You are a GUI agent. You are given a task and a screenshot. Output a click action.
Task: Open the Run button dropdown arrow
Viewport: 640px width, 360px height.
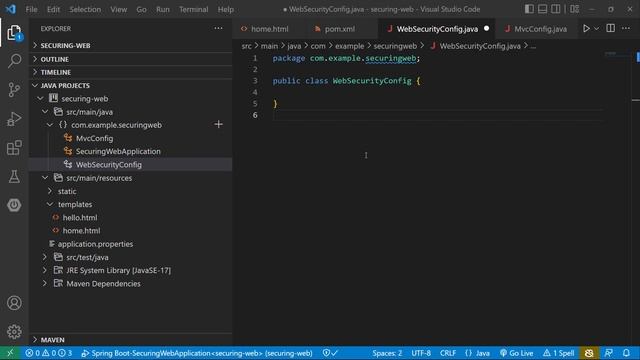596,29
